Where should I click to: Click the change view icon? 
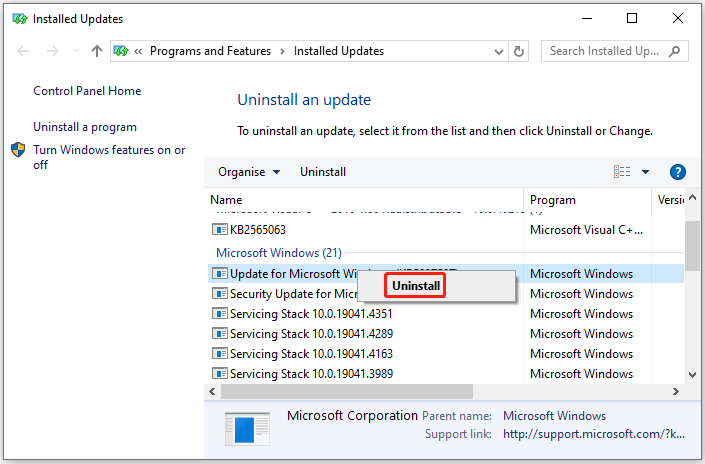coord(622,172)
